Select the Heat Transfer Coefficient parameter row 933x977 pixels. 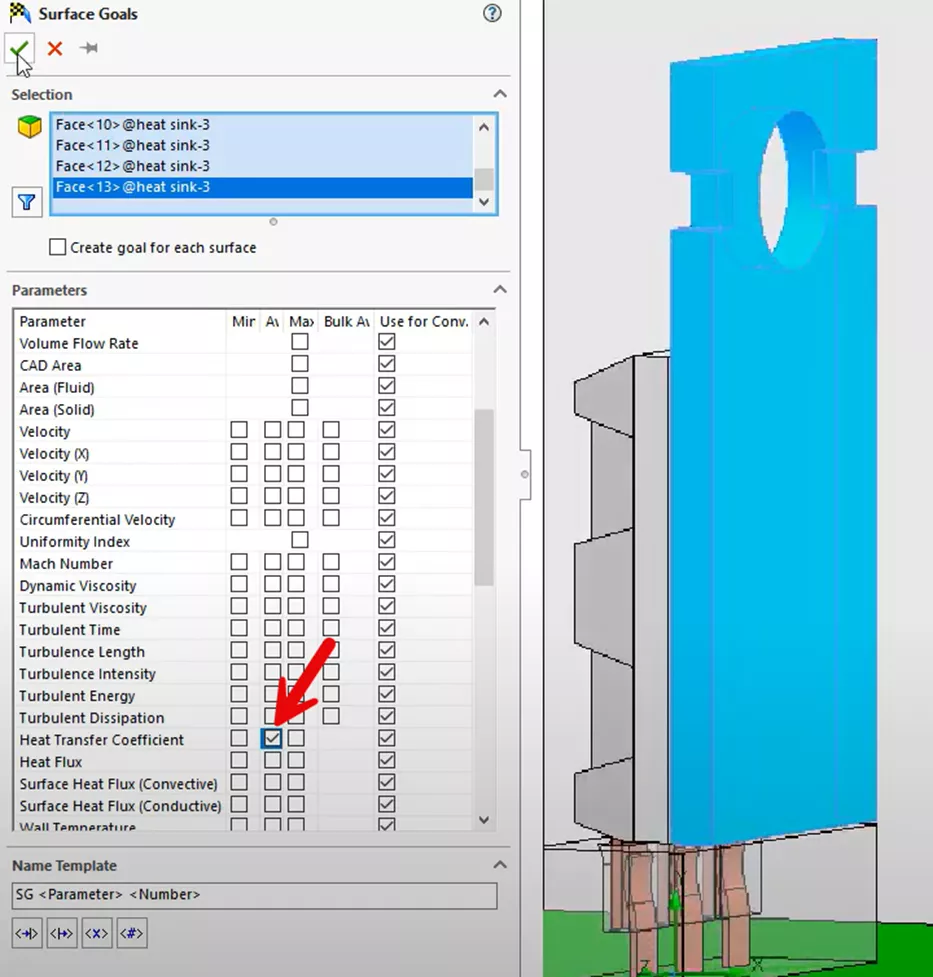pos(100,739)
